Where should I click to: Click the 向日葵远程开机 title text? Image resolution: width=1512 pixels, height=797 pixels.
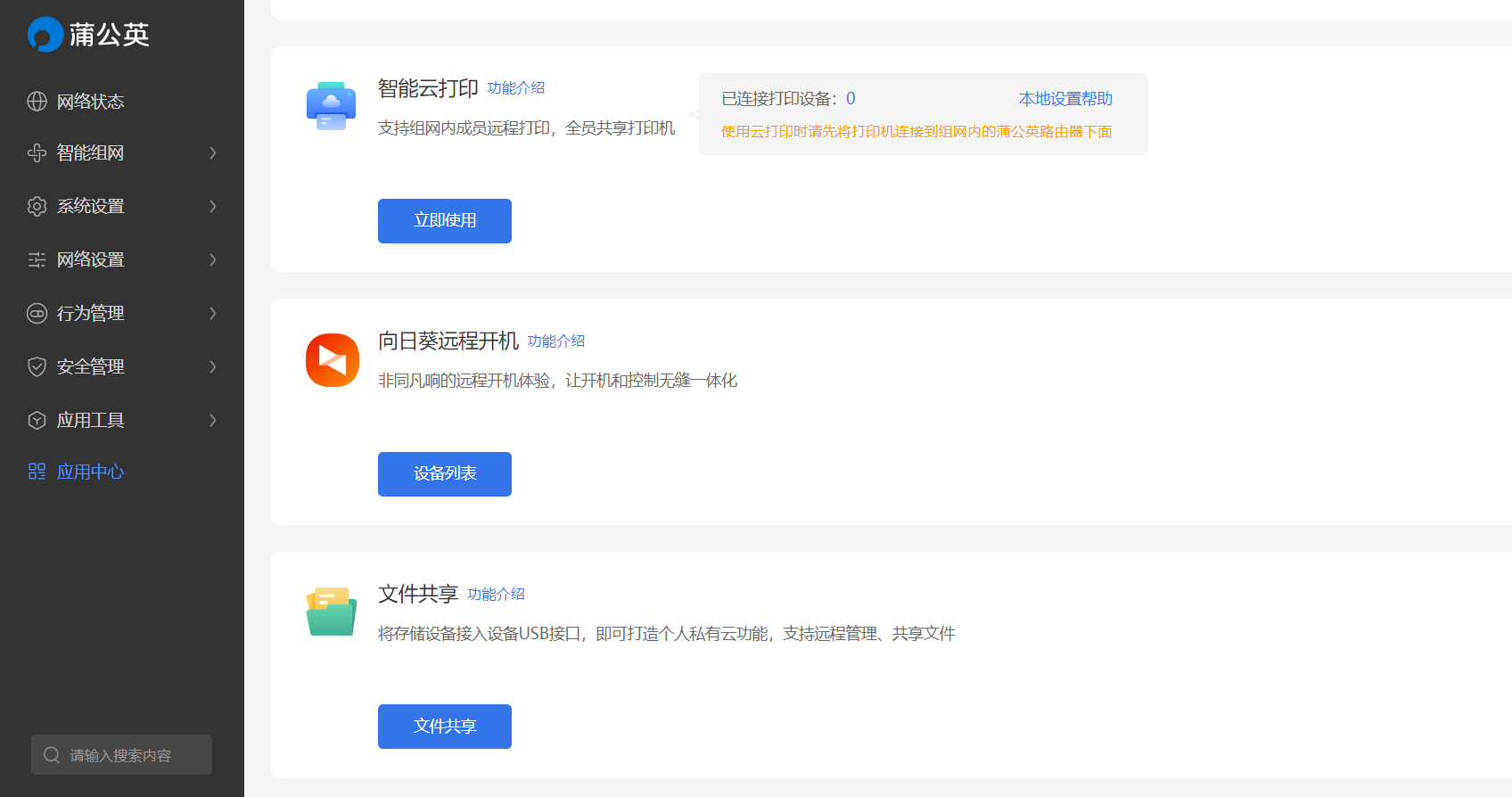click(x=448, y=341)
